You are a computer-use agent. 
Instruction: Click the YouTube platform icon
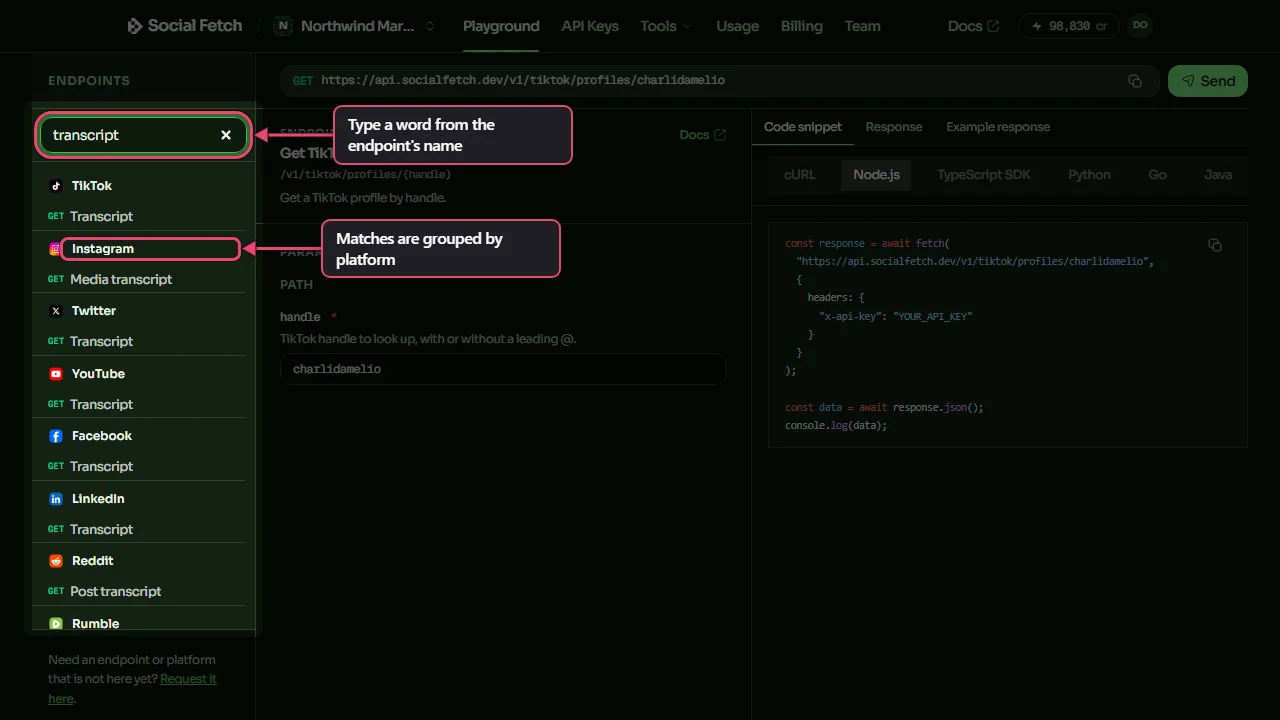pos(56,374)
